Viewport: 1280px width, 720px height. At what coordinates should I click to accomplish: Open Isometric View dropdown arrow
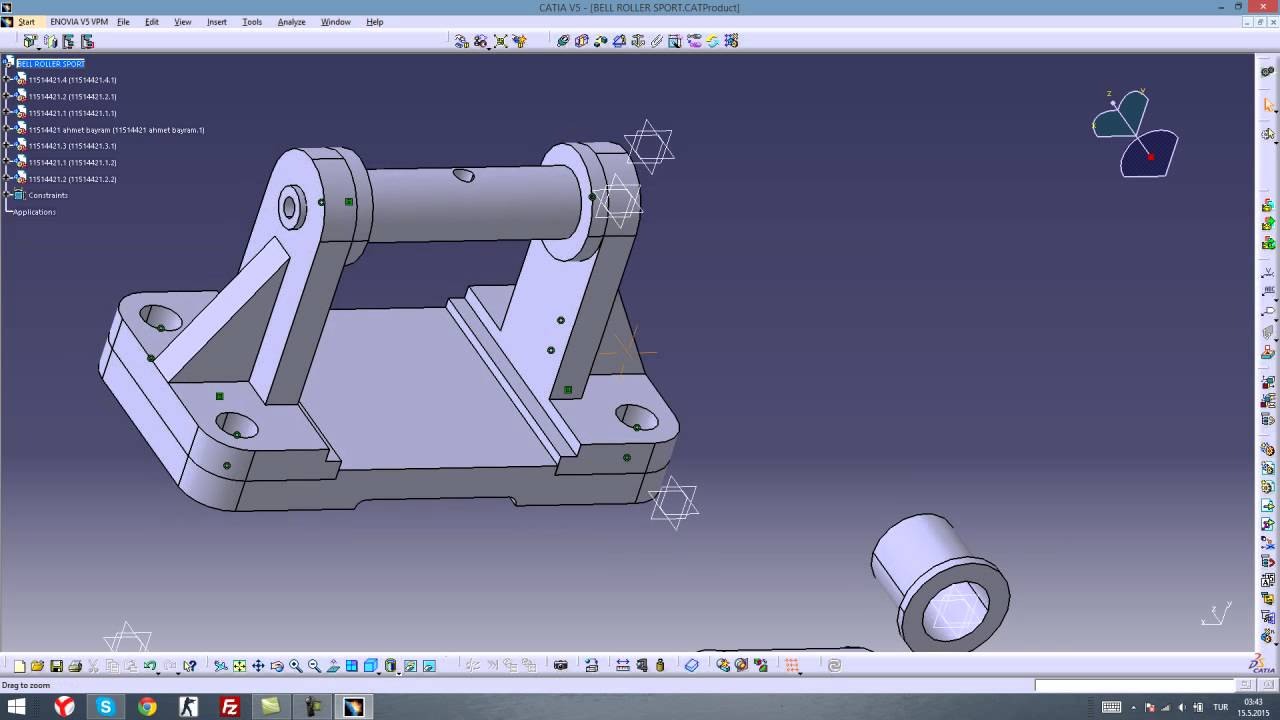[380, 673]
